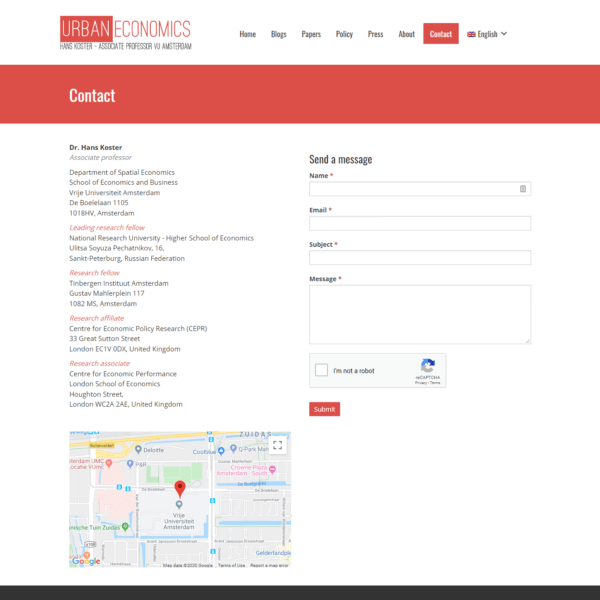Select the Subject input field
This screenshot has height=600, width=600.
pyautogui.click(x=419, y=258)
